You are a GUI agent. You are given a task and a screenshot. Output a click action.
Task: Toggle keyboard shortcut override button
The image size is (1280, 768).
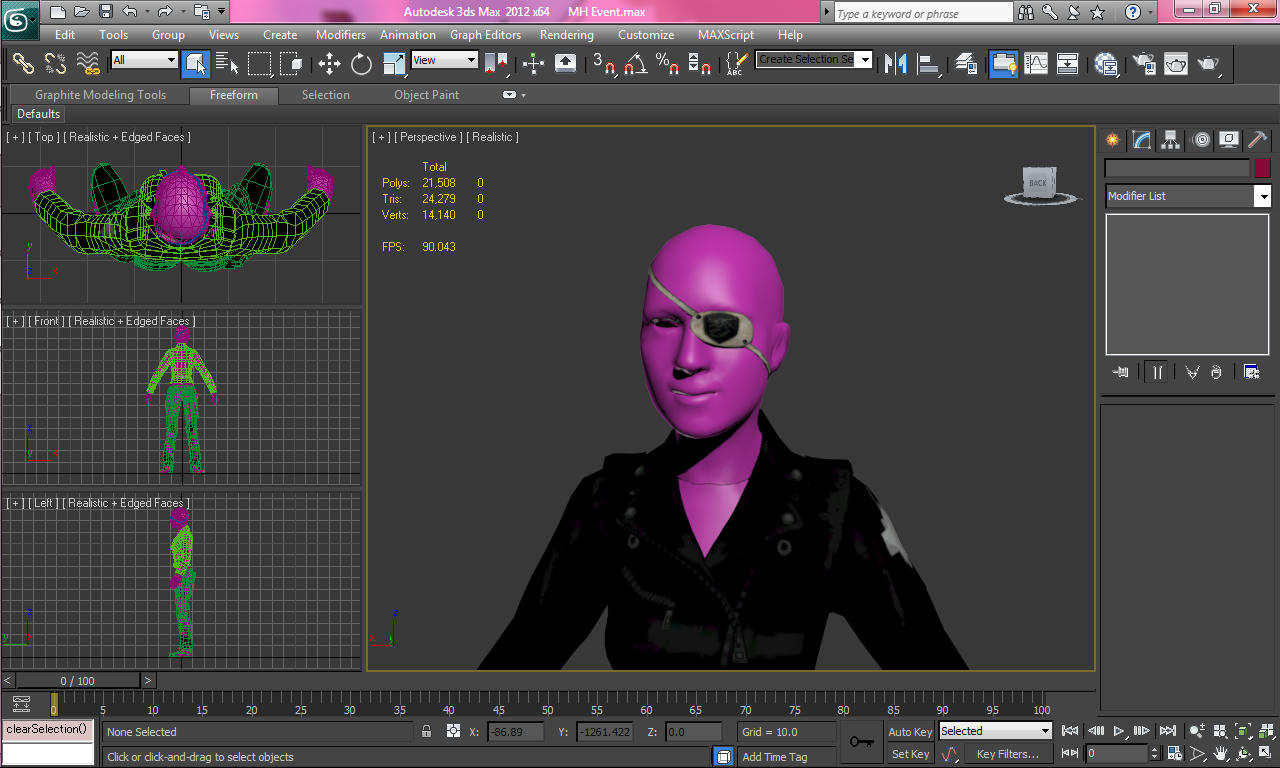[x=565, y=64]
